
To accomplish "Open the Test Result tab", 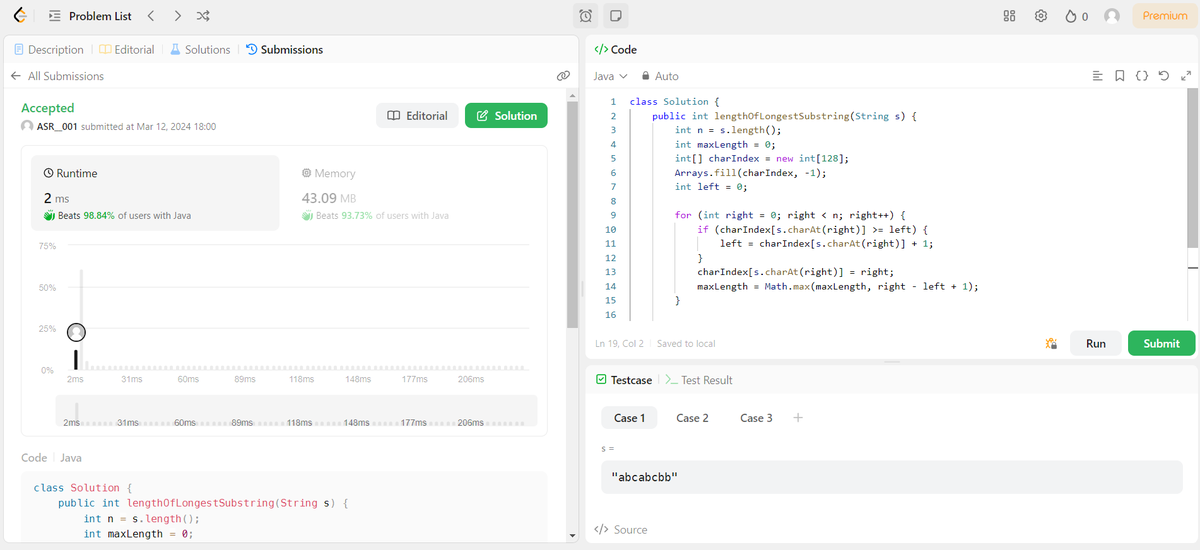I will (x=698, y=380).
